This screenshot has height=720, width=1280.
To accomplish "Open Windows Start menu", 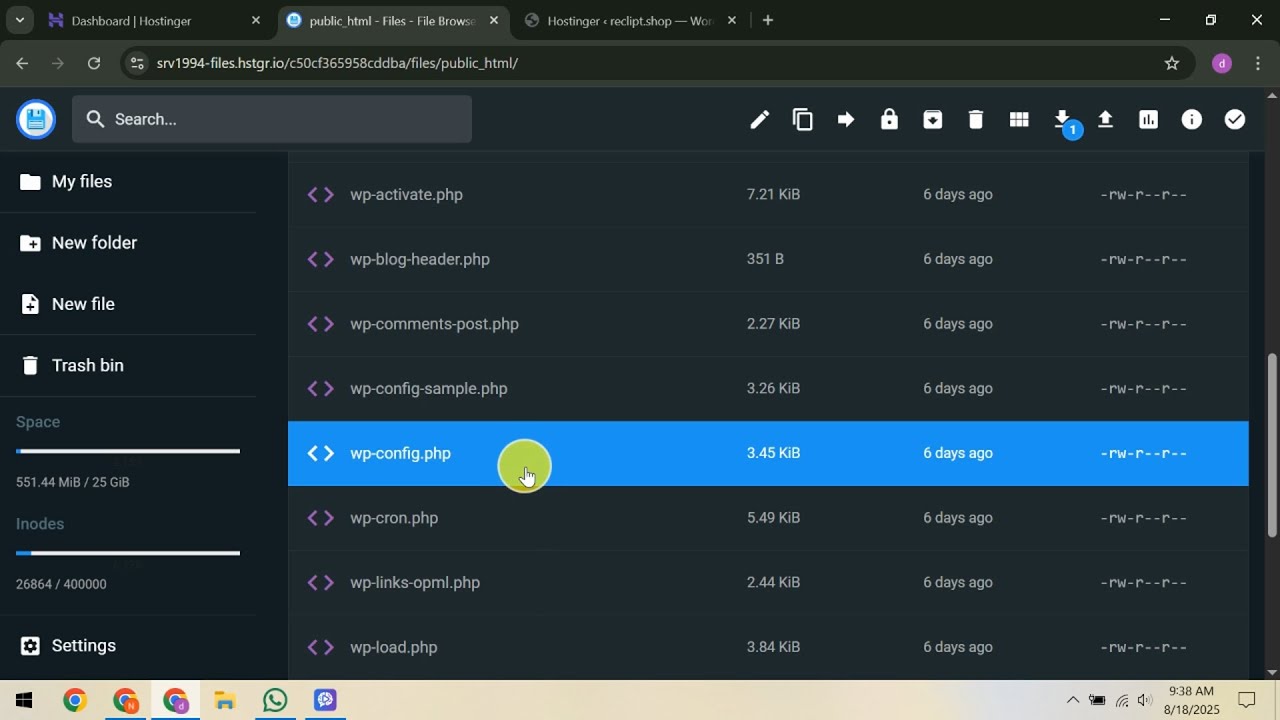I will click(x=24, y=700).
